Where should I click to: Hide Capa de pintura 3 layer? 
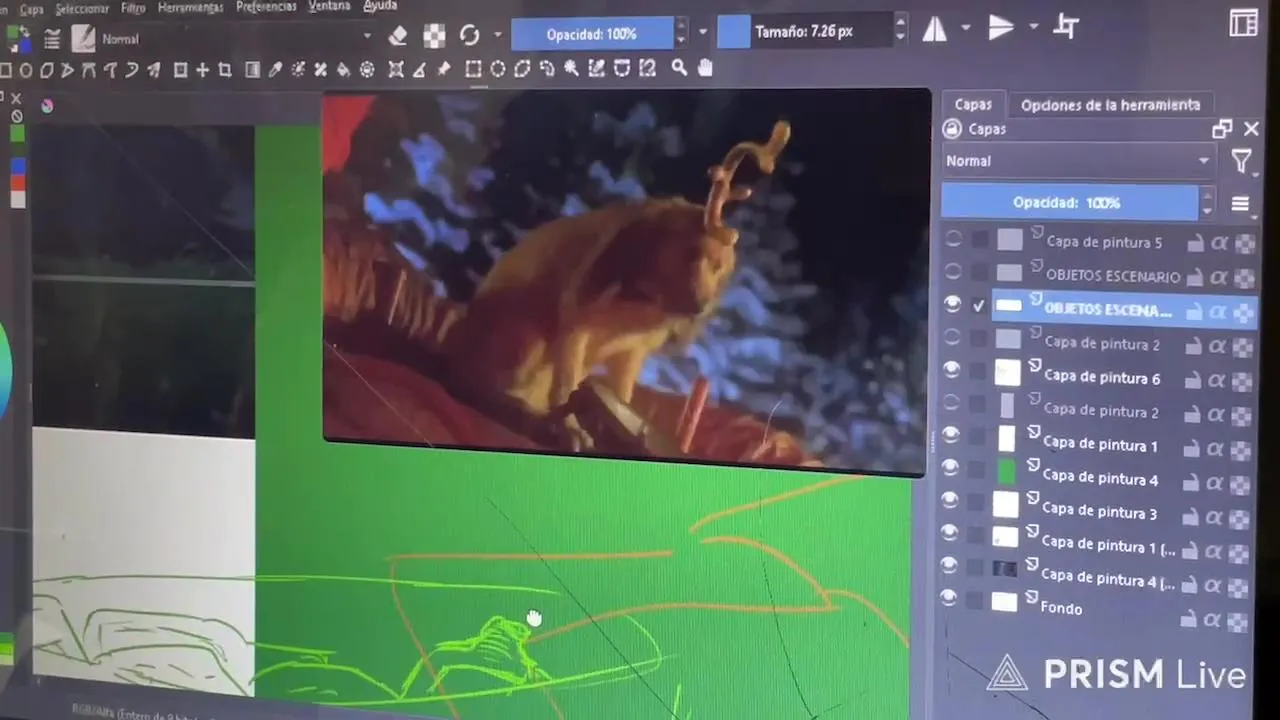[950, 500]
